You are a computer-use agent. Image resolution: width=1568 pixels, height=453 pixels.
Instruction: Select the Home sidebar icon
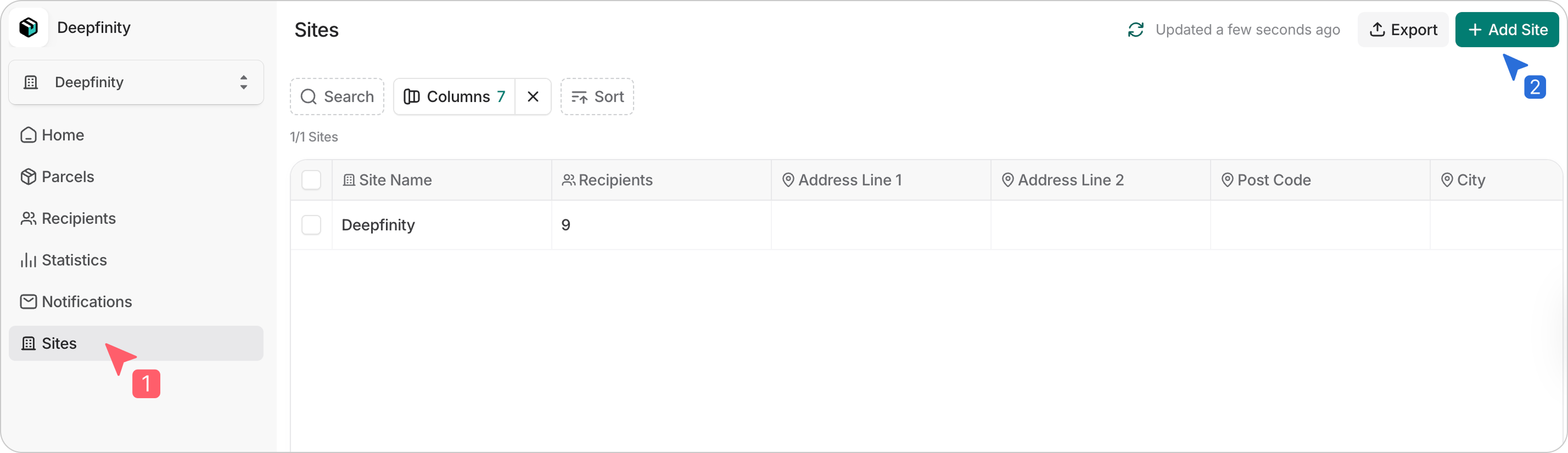tap(28, 134)
